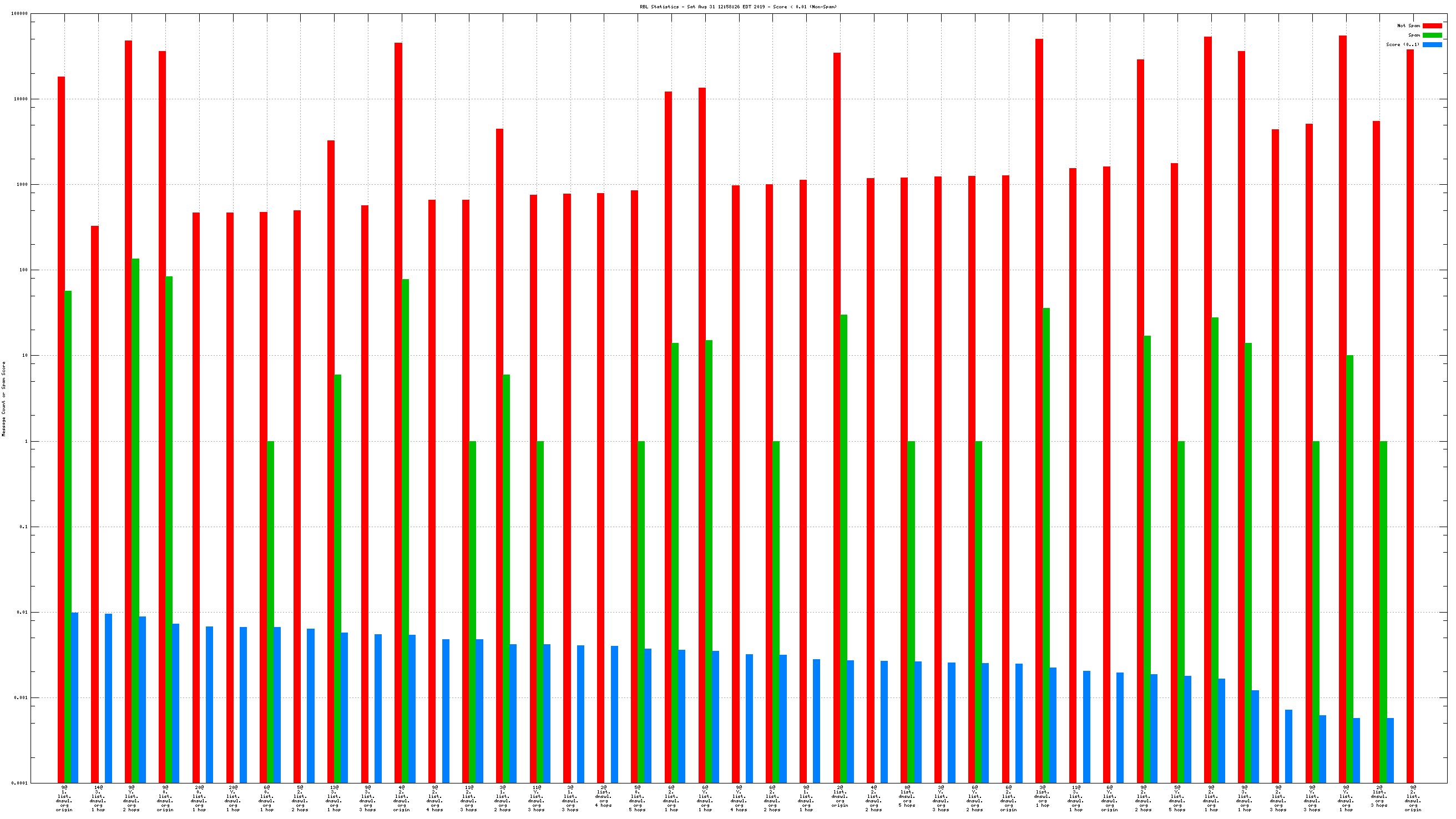The width and height of the screenshot is (1456, 819).
Task: Click the '14@ 3. list.dnswl.org 1 hop' axis label
Action: pyautogui.click(x=98, y=798)
